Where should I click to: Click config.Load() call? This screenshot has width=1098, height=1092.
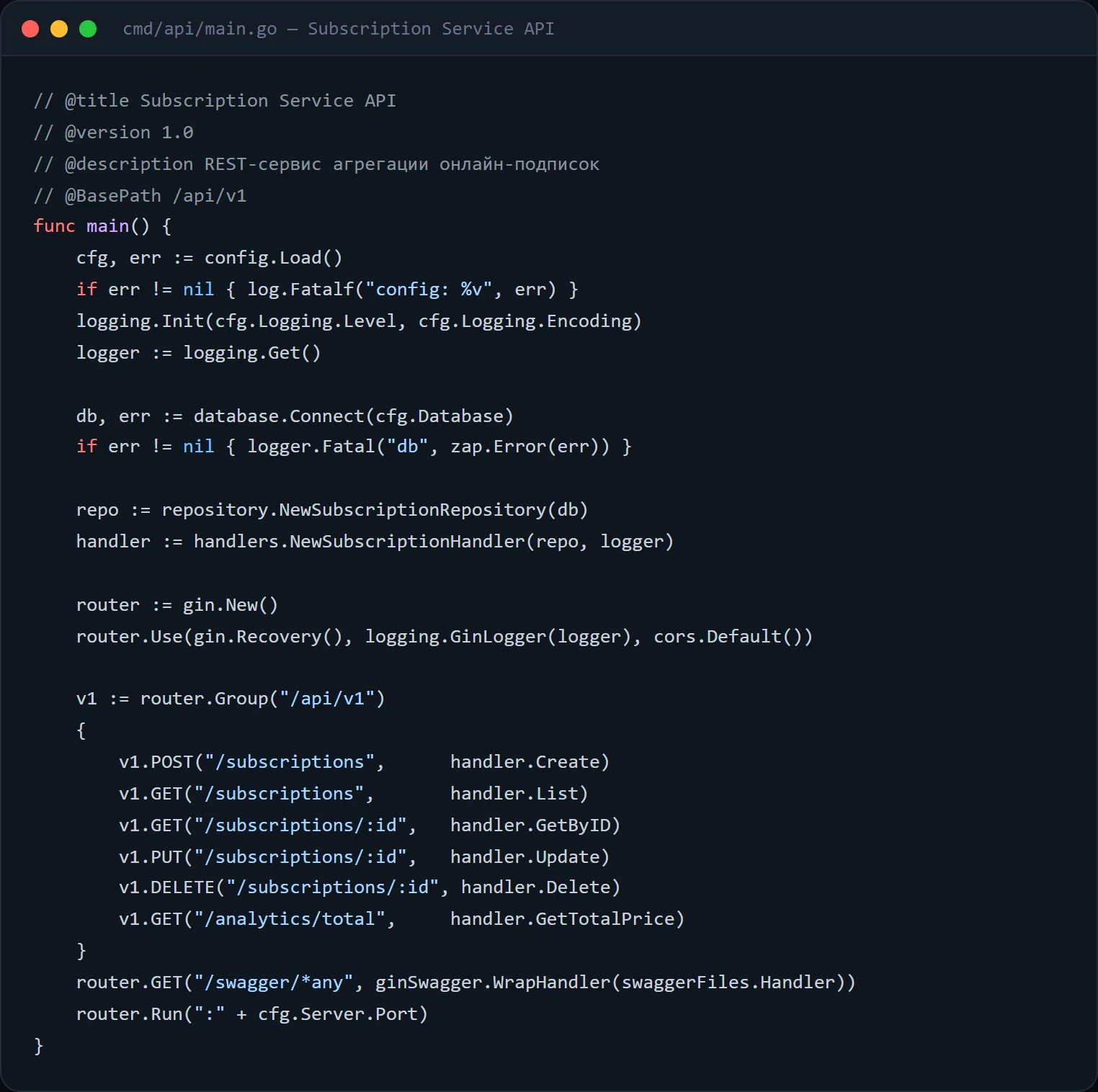pyautogui.click(x=274, y=258)
